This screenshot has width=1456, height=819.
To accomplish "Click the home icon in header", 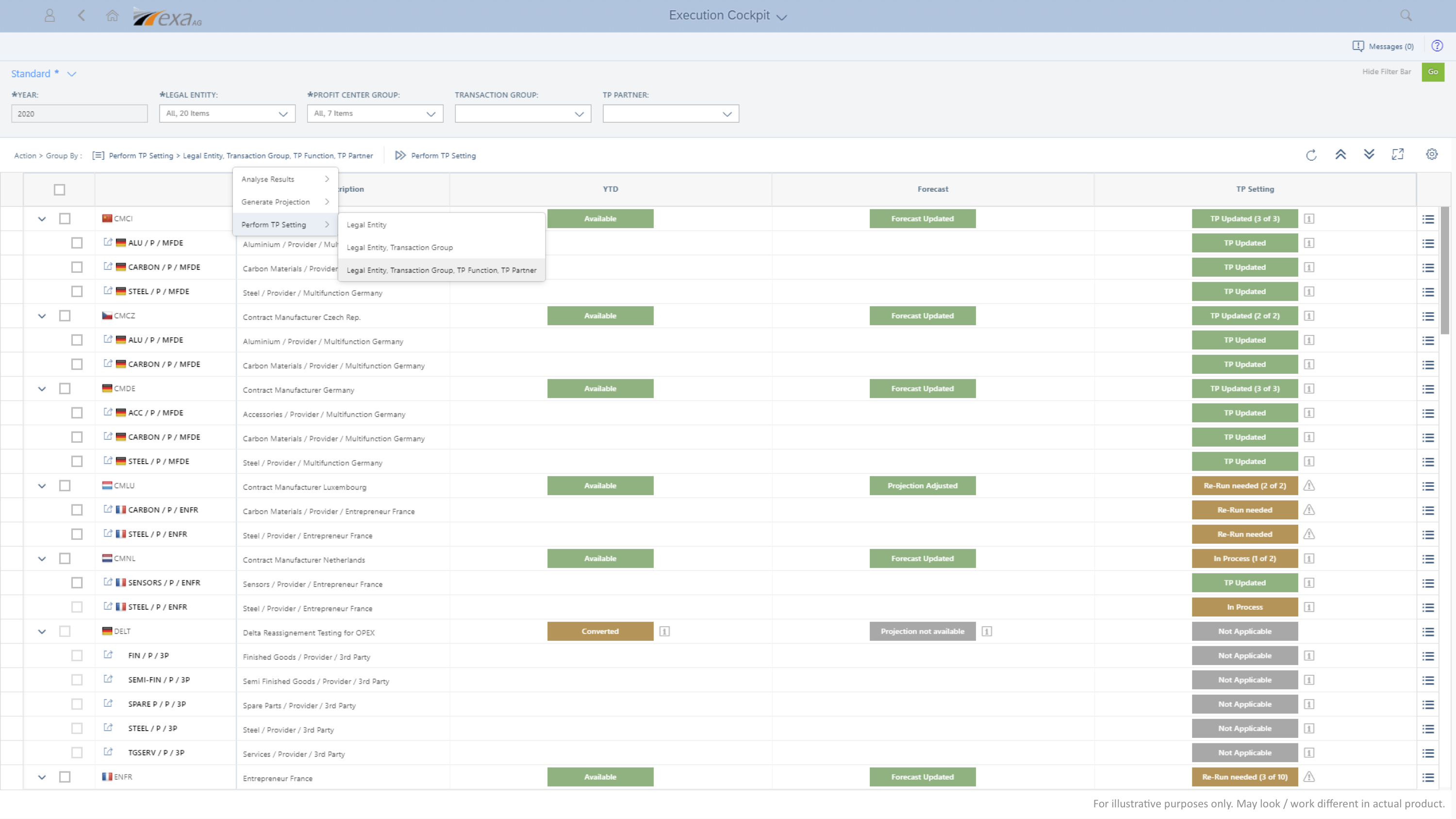I will pyautogui.click(x=112, y=16).
